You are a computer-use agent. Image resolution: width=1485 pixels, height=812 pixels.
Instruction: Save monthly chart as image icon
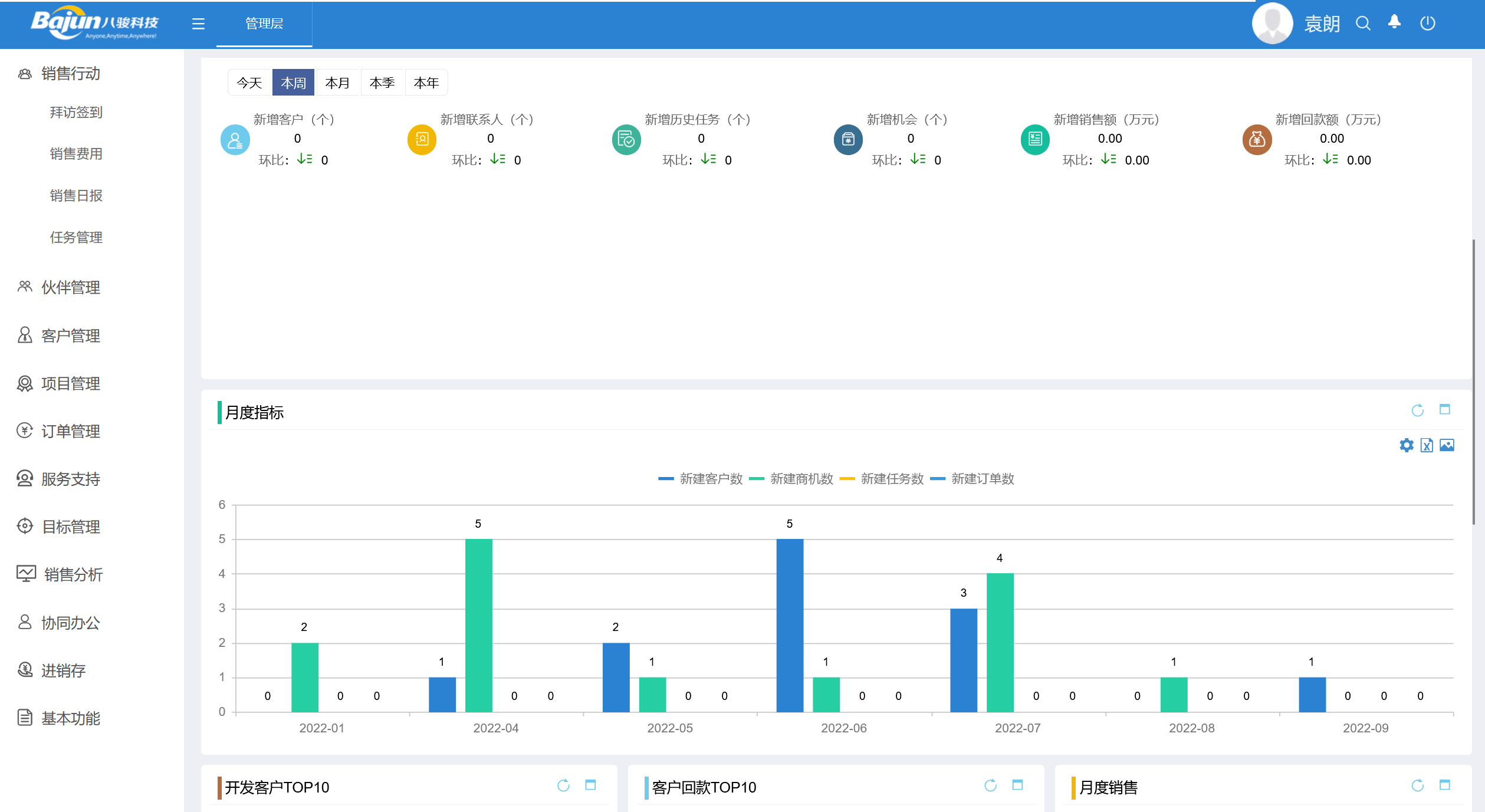pos(1447,445)
